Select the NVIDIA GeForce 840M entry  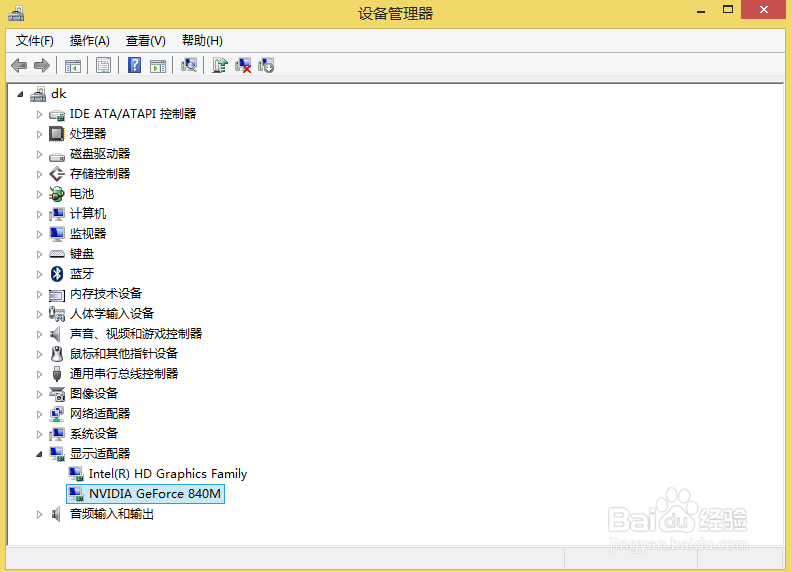click(145, 494)
